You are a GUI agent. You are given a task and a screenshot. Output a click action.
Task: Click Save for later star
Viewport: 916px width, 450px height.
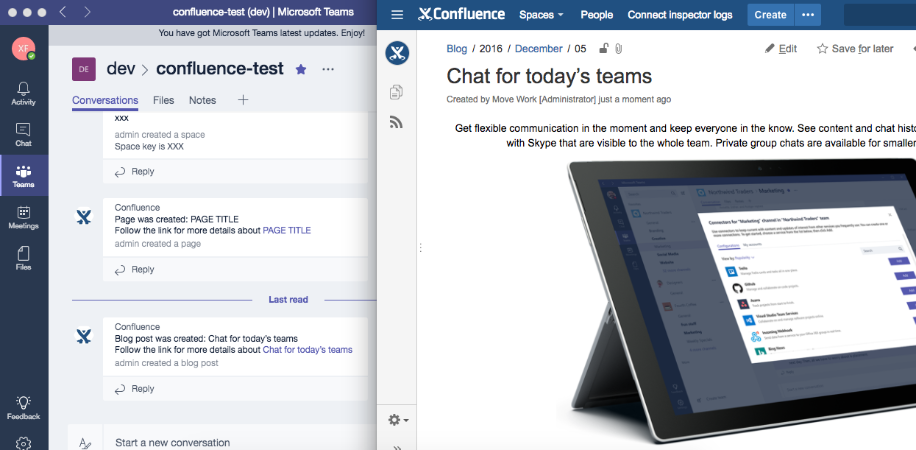[x=855, y=49]
